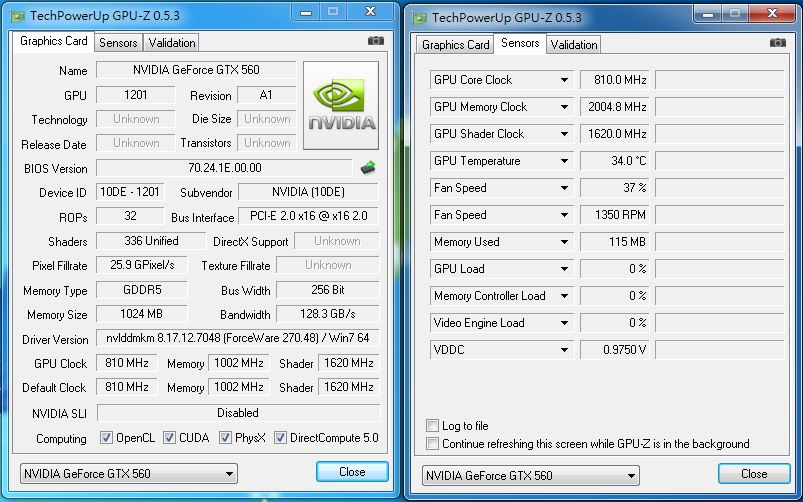Click the camera screenshot icon in Sensors window
This screenshot has width=803, height=502.
(x=777, y=43)
